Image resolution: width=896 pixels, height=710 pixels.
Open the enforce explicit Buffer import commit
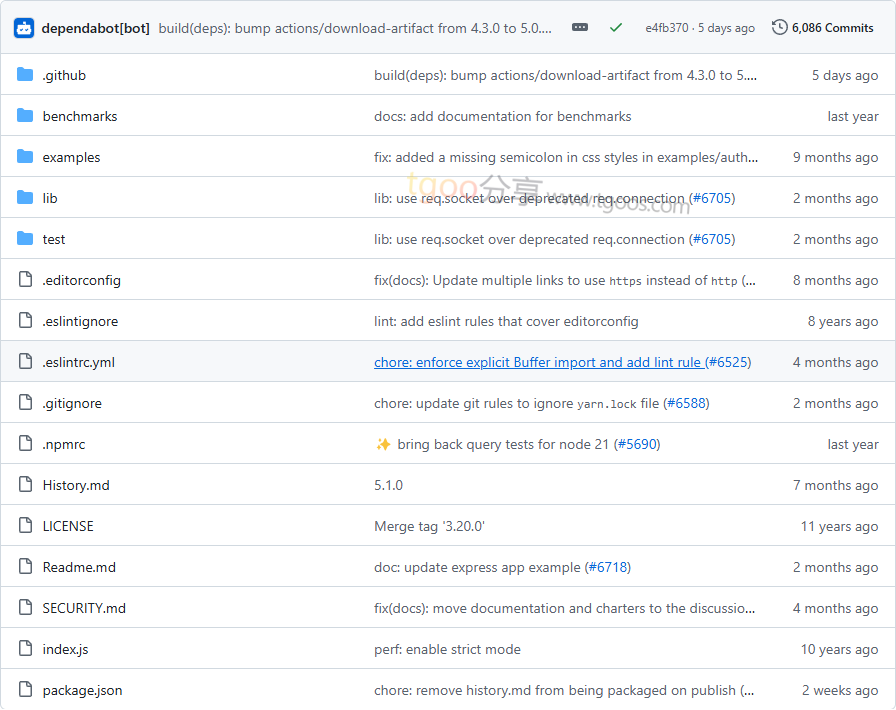[x=538, y=362]
